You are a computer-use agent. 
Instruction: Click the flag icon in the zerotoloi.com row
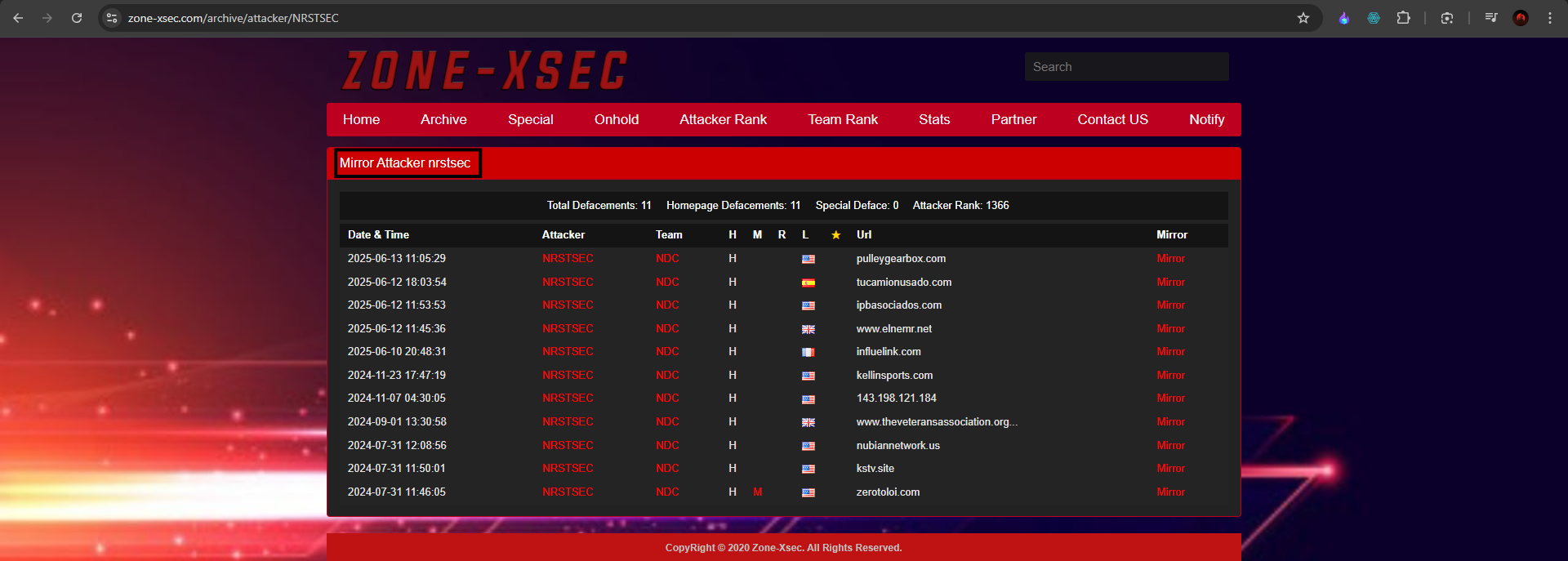point(808,492)
